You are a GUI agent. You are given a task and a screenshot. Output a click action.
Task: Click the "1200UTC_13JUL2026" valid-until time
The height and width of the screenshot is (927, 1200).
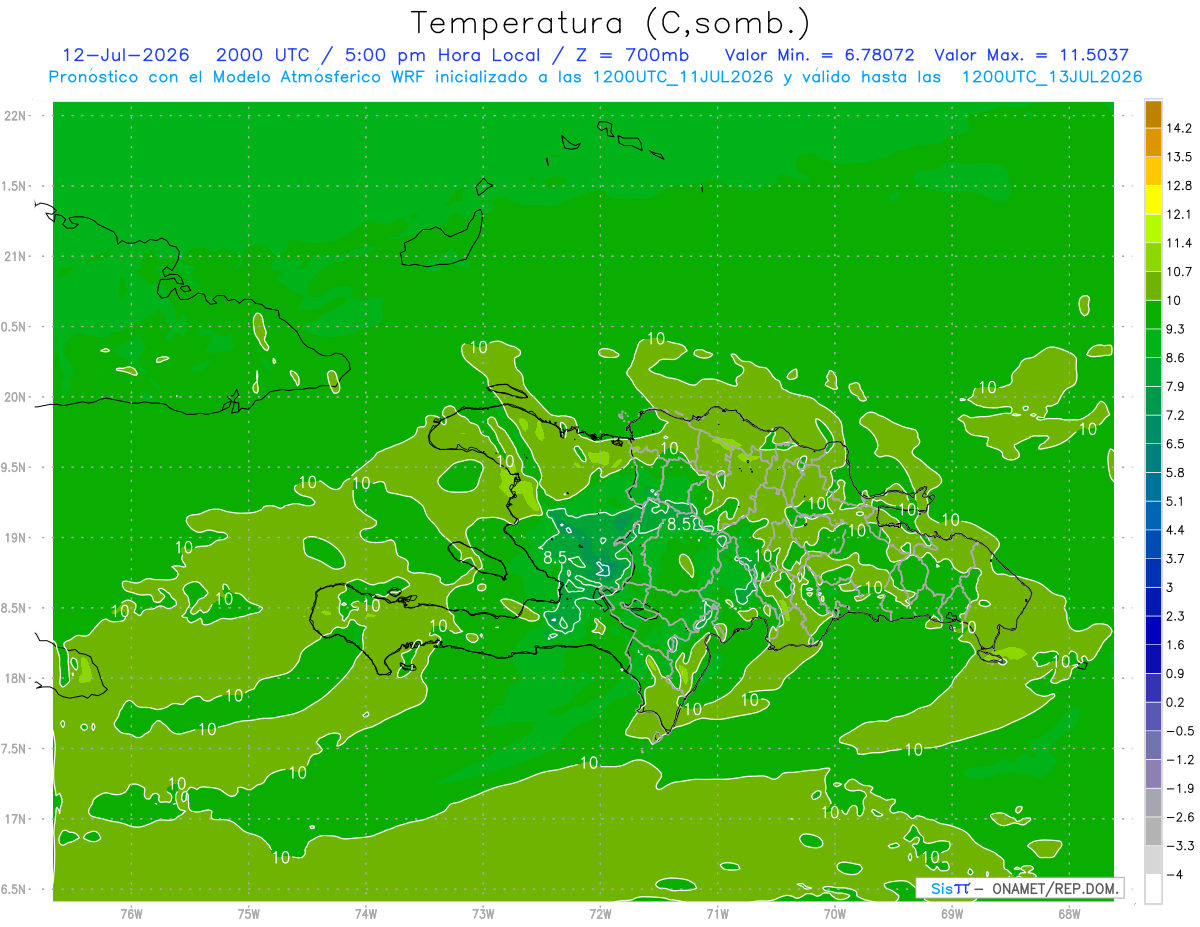(1052, 77)
